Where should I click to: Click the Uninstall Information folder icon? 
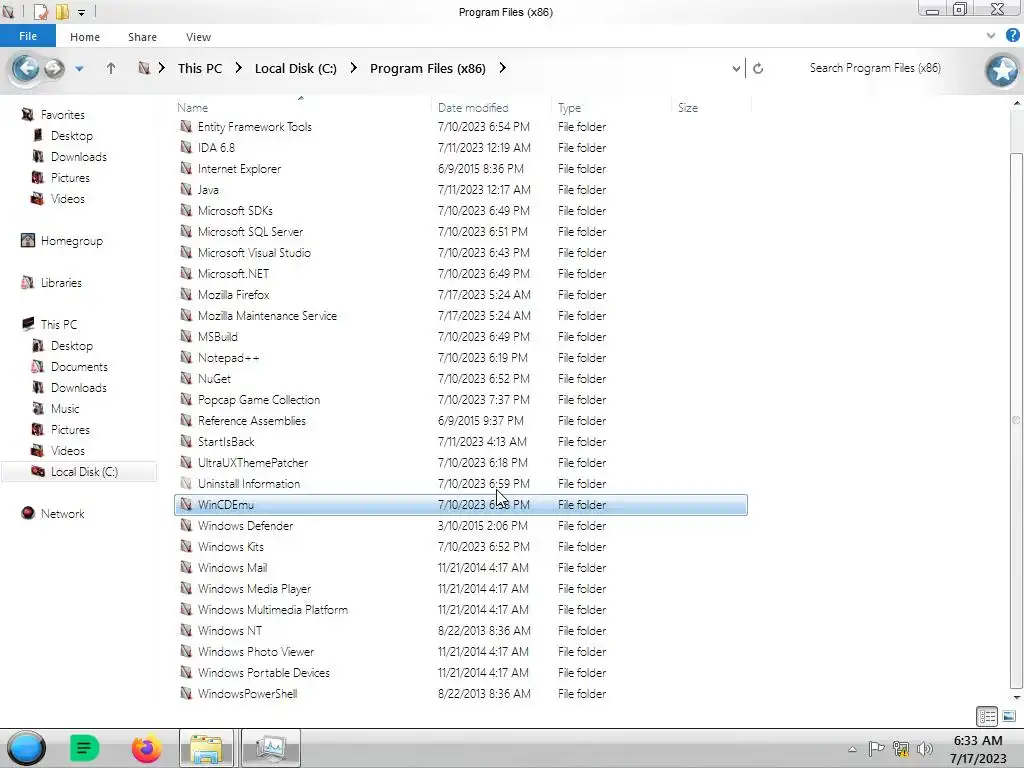tap(186, 483)
